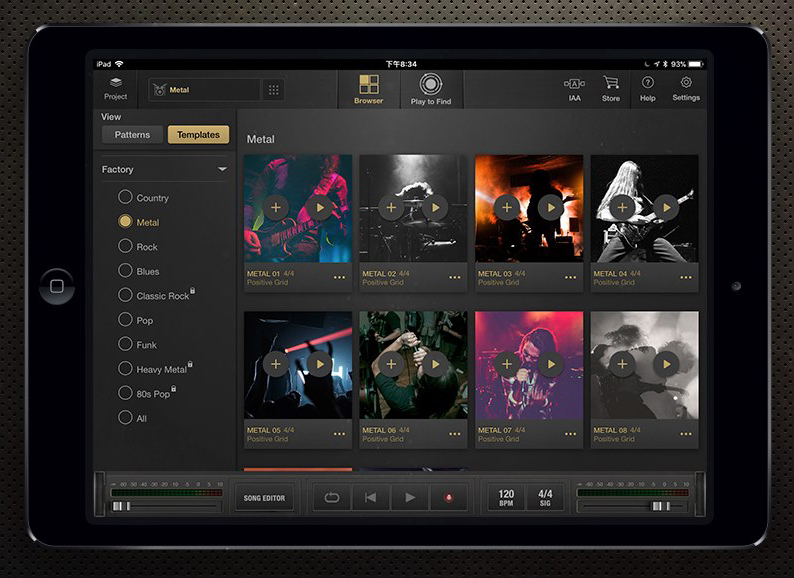This screenshot has width=794, height=578.
Task: Open the Settings gear
Action: pos(686,89)
